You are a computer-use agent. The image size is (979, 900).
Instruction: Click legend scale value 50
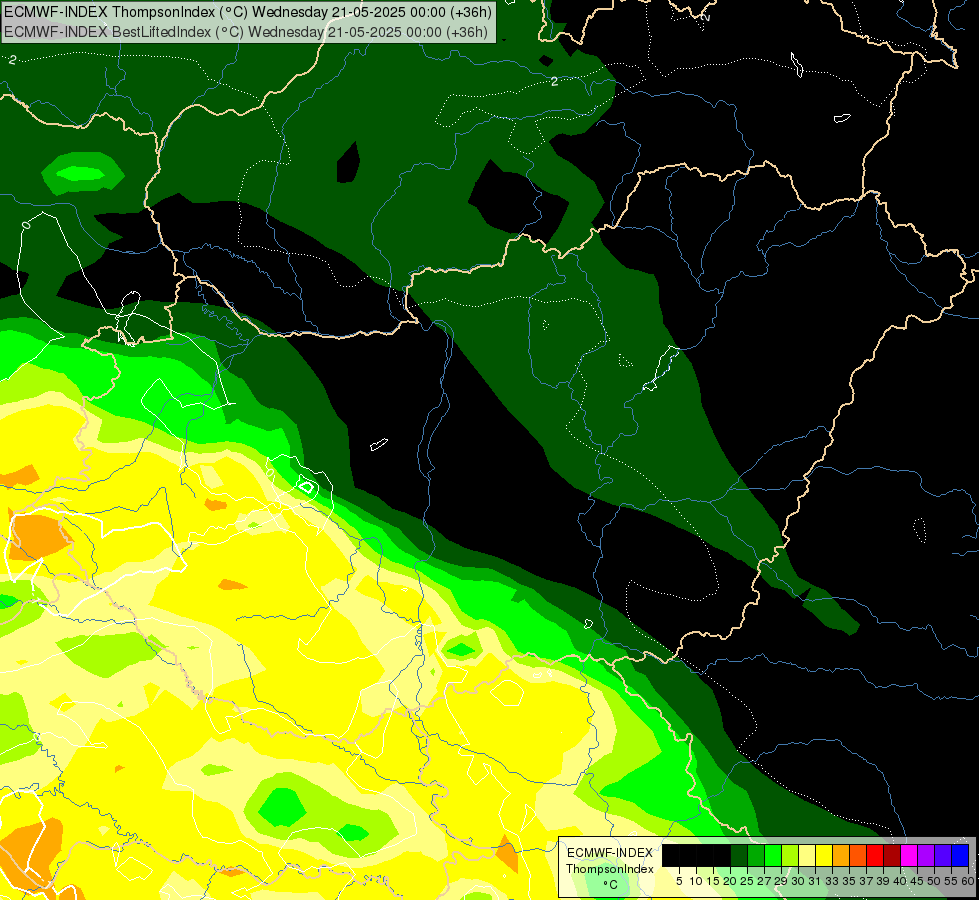point(934,881)
